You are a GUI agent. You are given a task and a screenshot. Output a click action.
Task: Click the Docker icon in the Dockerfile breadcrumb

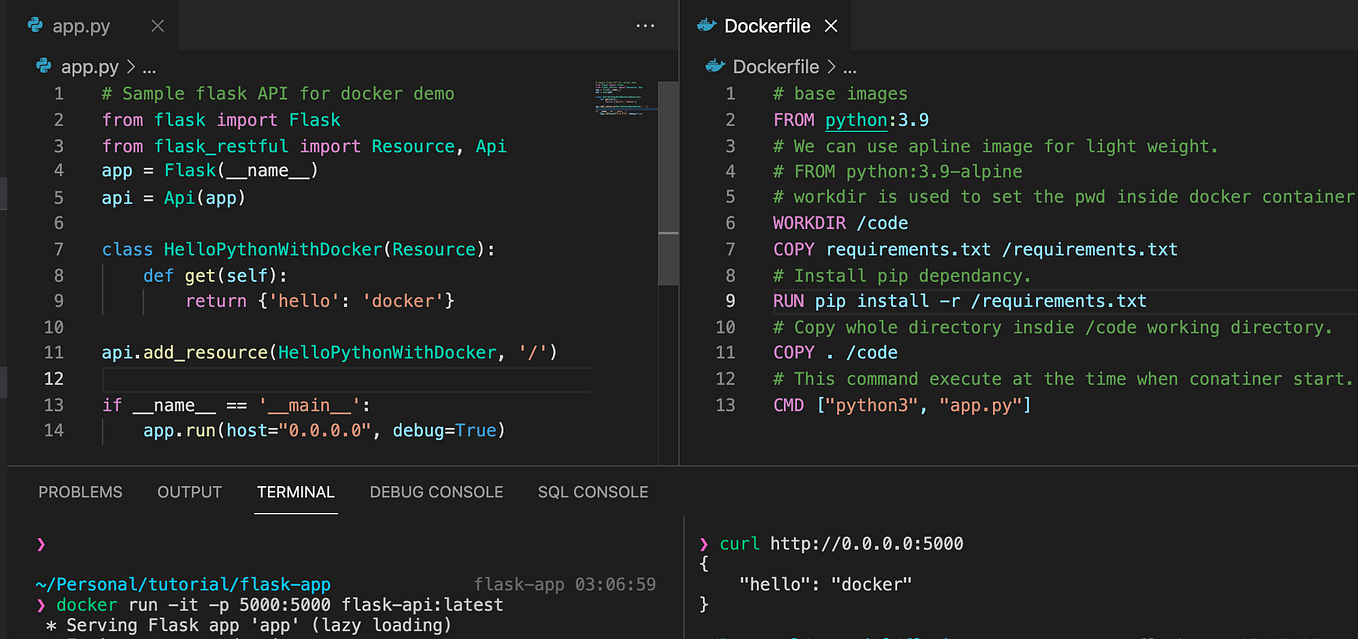click(x=714, y=66)
